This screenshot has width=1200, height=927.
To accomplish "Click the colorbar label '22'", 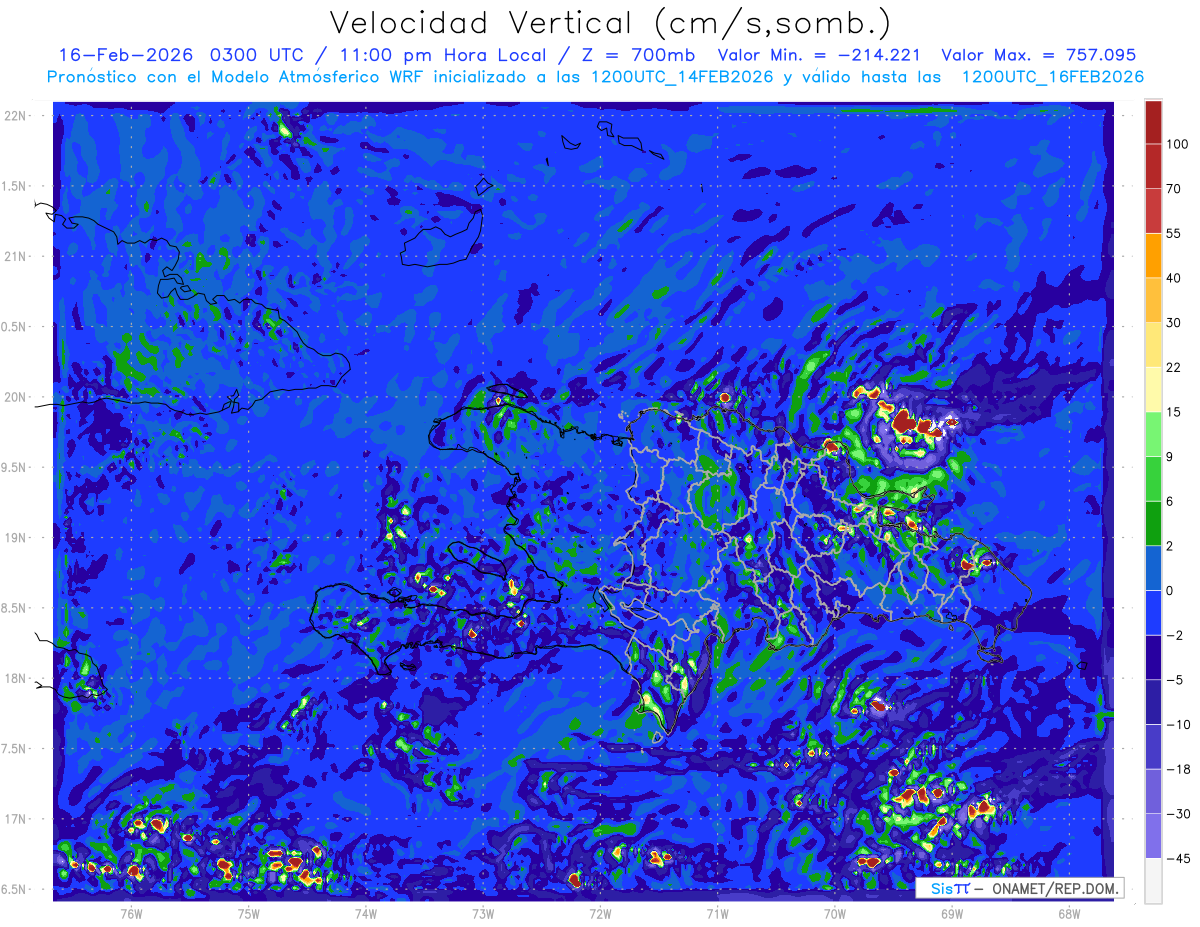I will click(1174, 367).
